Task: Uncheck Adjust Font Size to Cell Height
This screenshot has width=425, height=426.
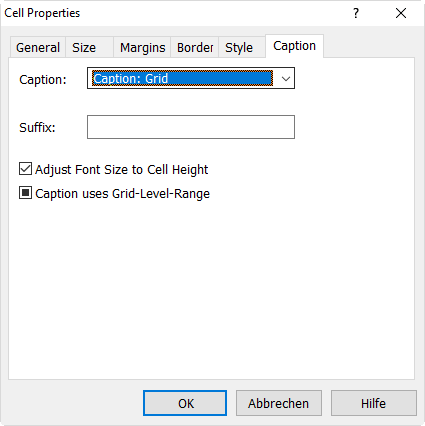Action: [x=25, y=169]
